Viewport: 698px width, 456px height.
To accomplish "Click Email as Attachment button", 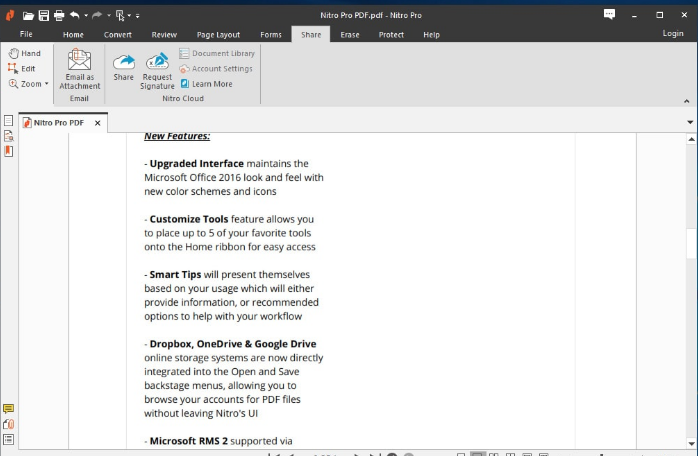I will pos(79,69).
